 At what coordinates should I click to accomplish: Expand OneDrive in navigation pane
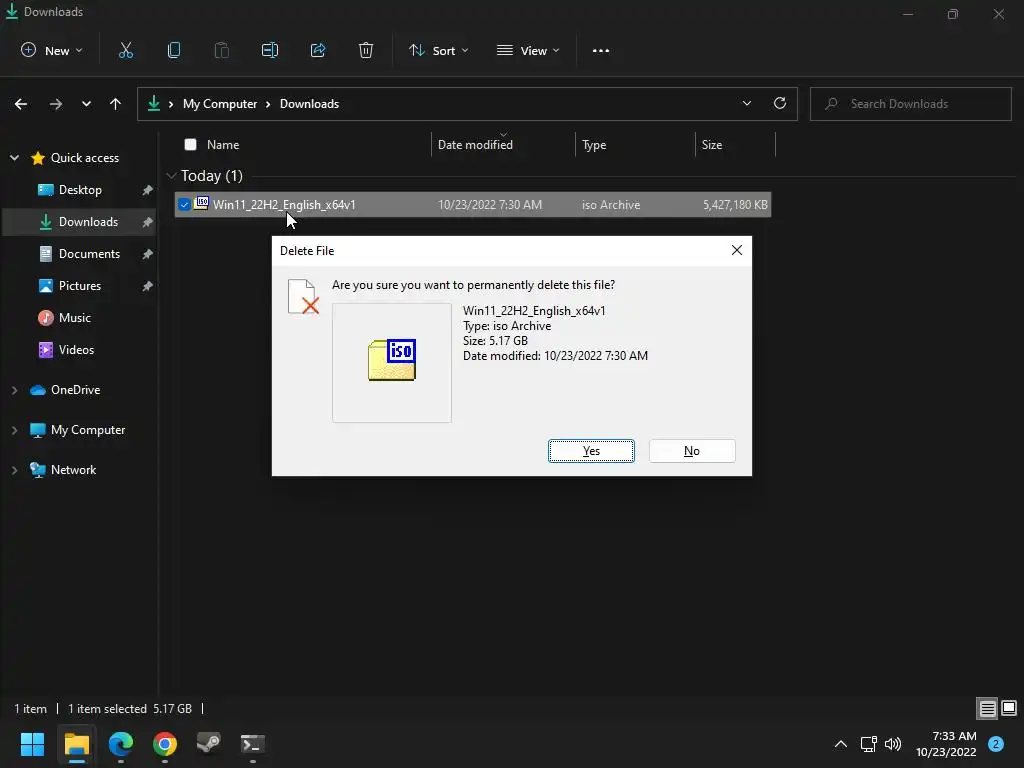pyautogui.click(x=14, y=390)
